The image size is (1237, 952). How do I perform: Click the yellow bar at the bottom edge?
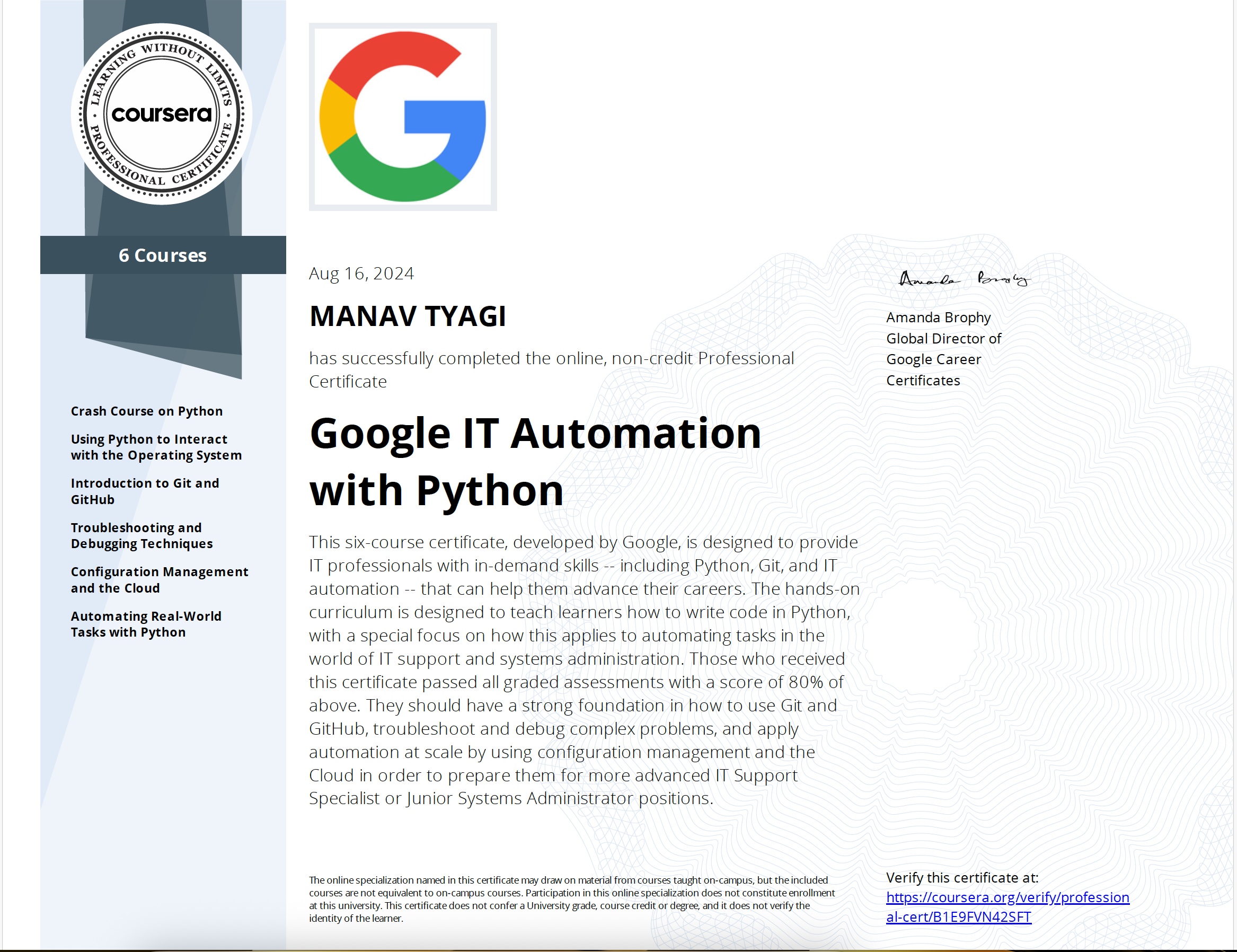pyautogui.click(x=618, y=949)
